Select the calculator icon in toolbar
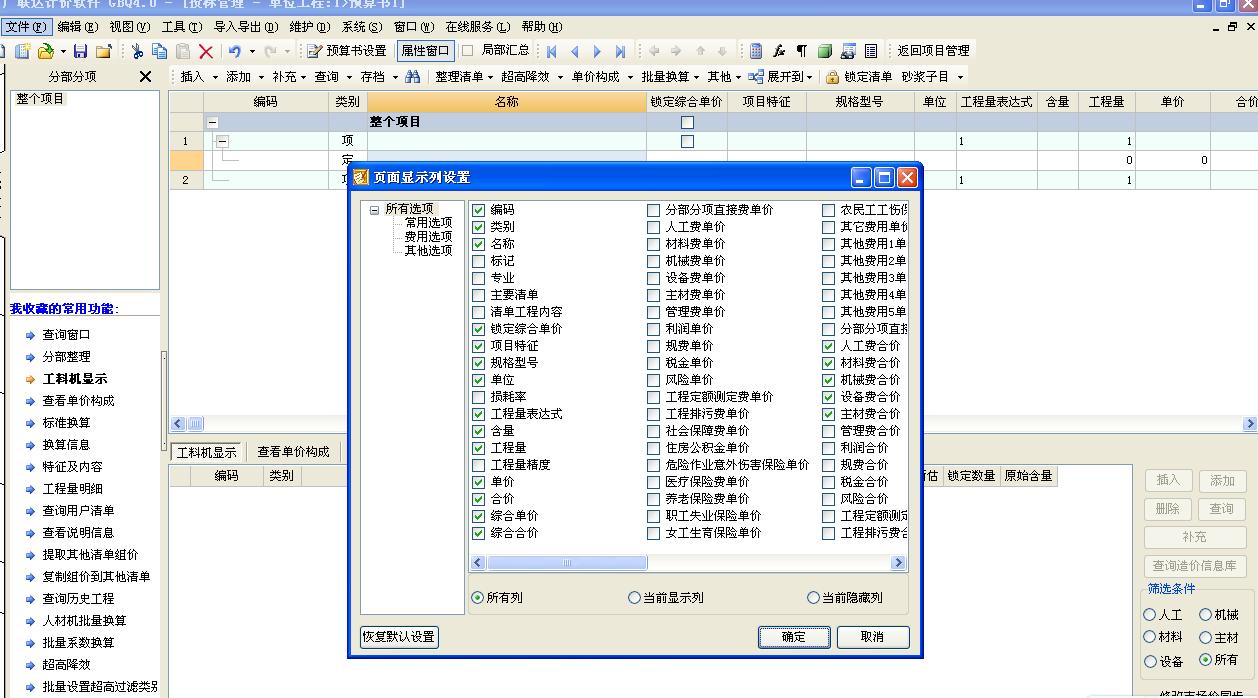 756,49
